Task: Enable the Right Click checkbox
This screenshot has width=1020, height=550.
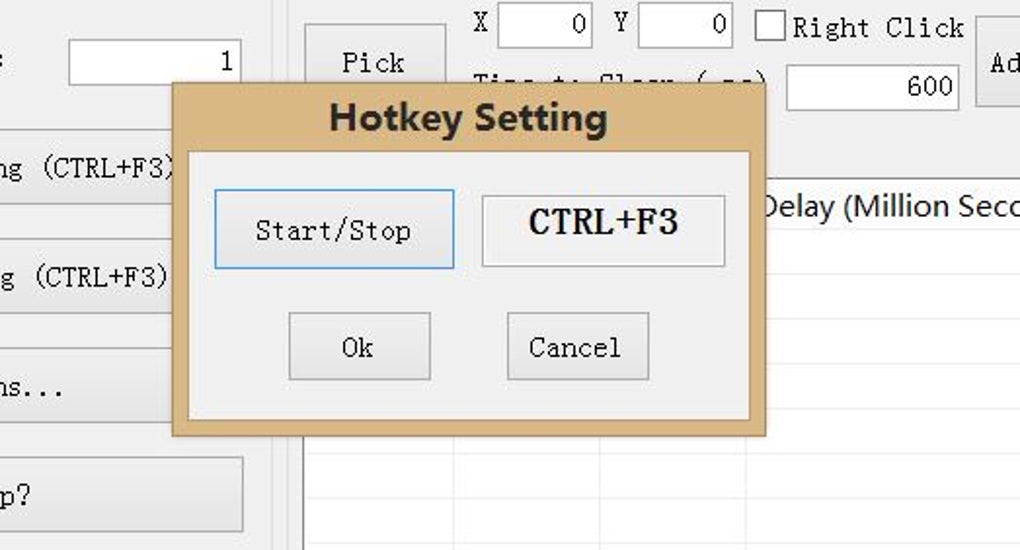Action: (x=769, y=27)
